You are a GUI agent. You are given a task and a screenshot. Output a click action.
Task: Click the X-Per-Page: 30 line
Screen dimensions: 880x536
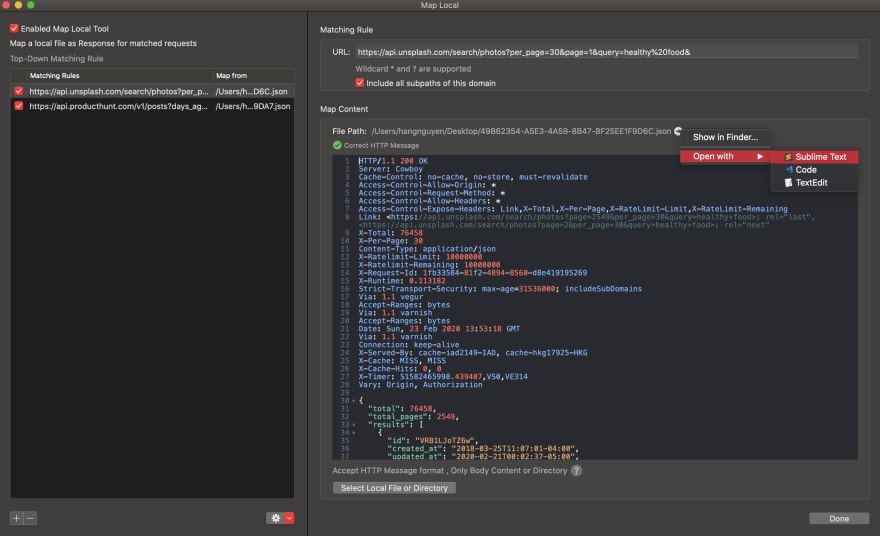[391, 240]
